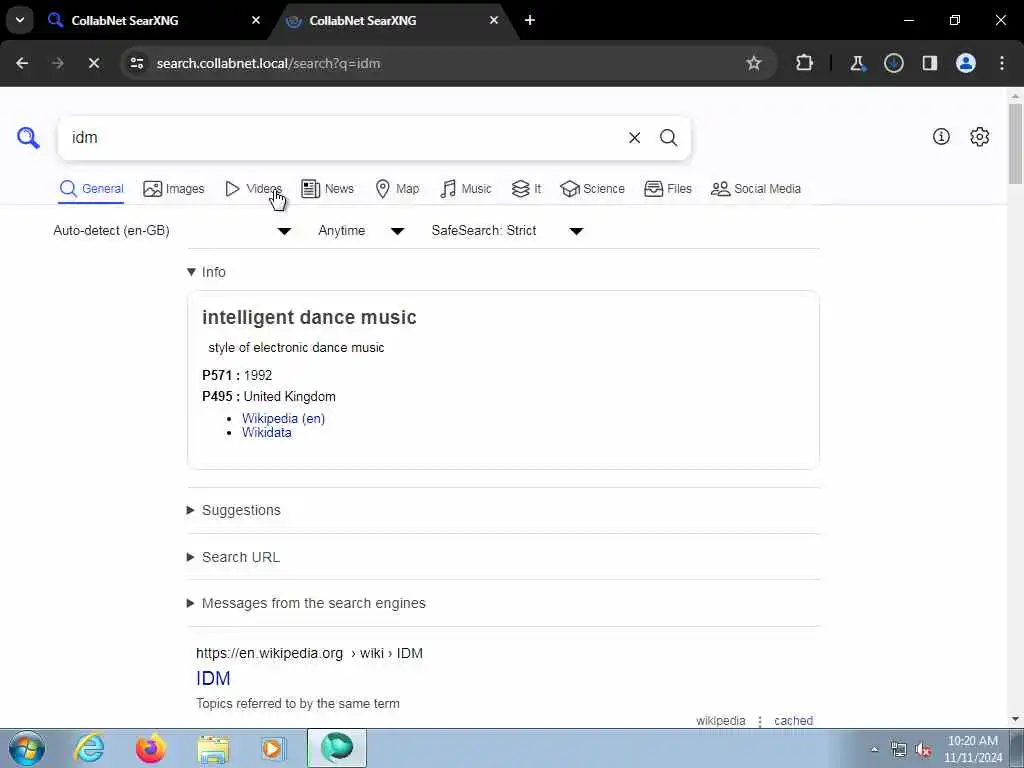Switch to the News category tab
Screen dimensions: 1024x768
[x=327, y=189]
